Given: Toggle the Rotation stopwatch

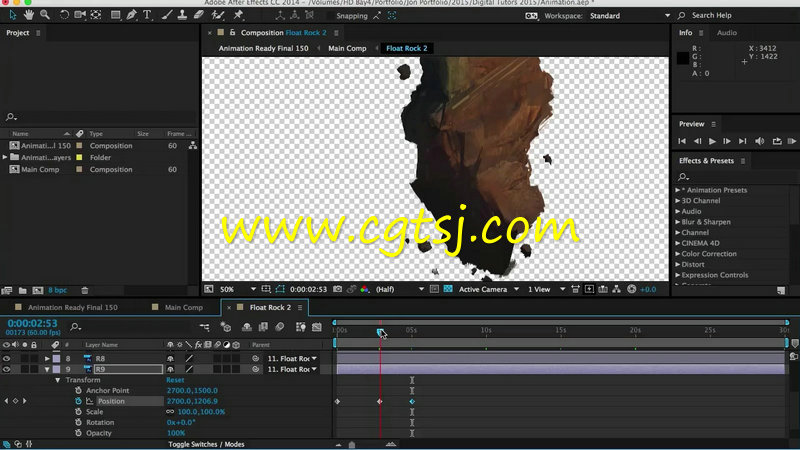Looking at the screenshot, I should [x=78, y=422].
